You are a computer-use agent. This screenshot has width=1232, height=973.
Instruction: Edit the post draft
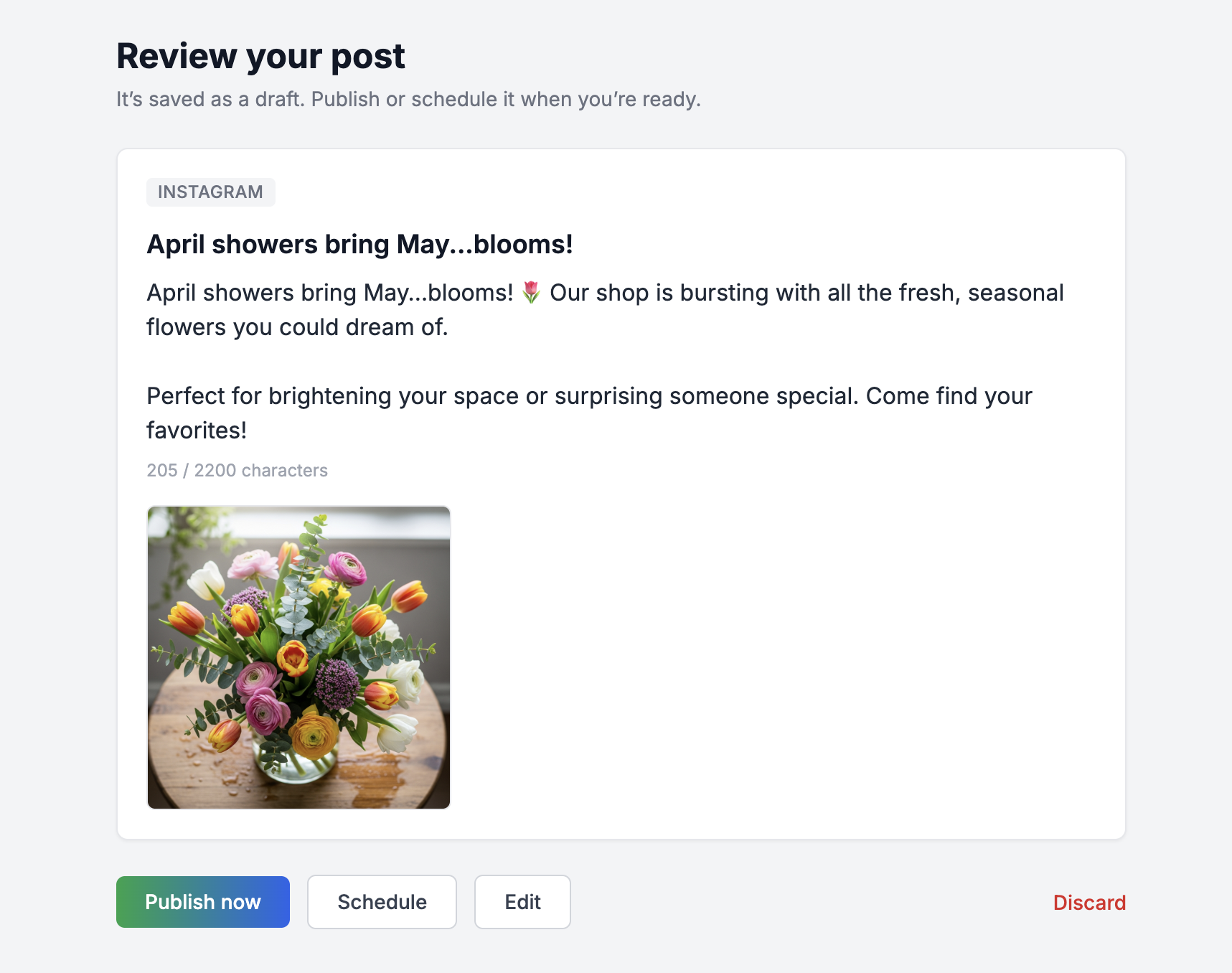[x=522, y=902]
